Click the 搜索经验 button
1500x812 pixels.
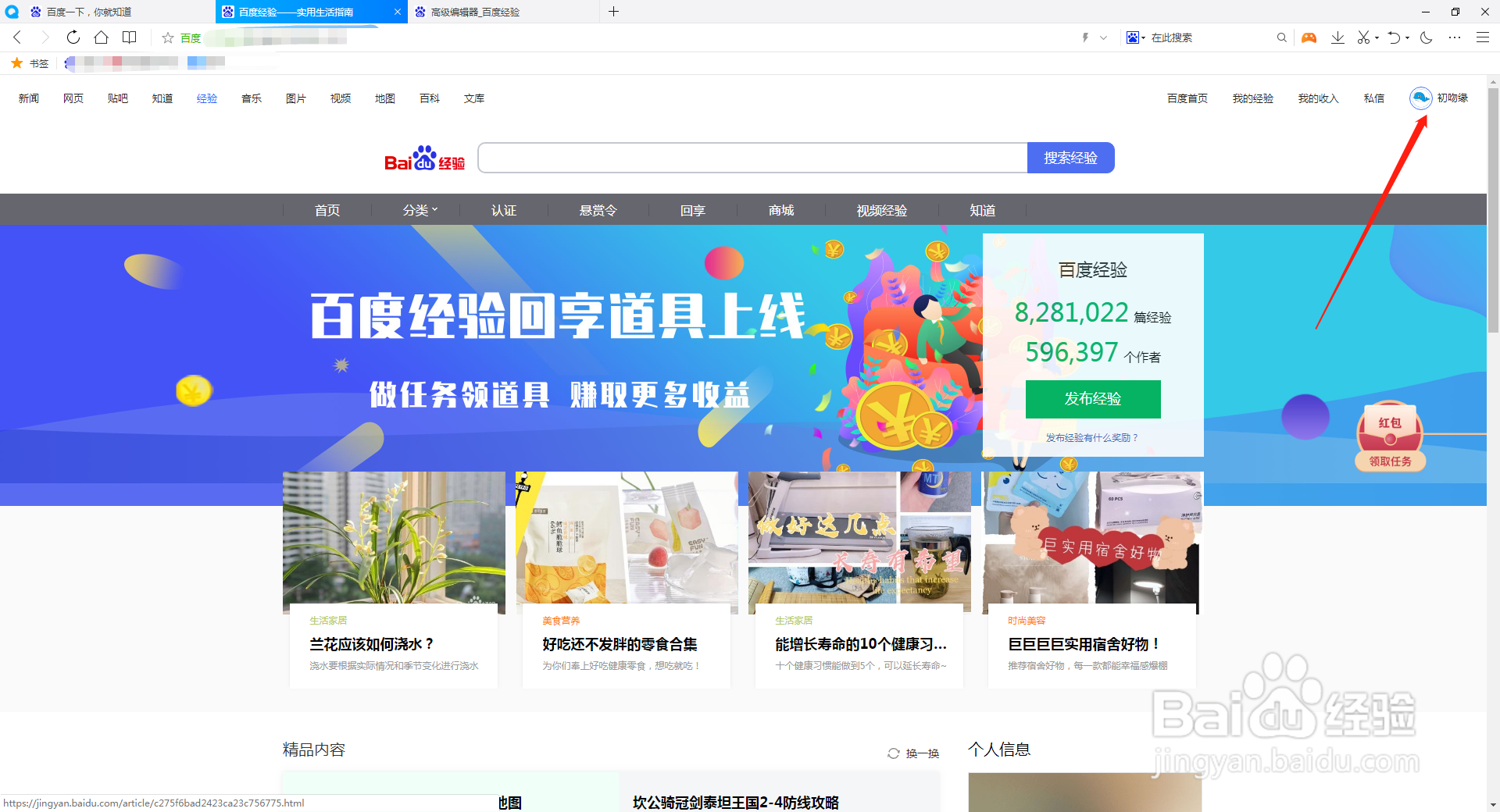[1071, 158]
